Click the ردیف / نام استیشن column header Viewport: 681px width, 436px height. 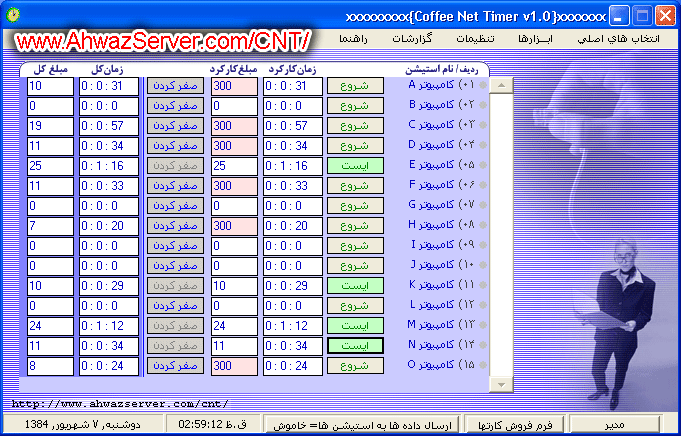coord(441,69)
